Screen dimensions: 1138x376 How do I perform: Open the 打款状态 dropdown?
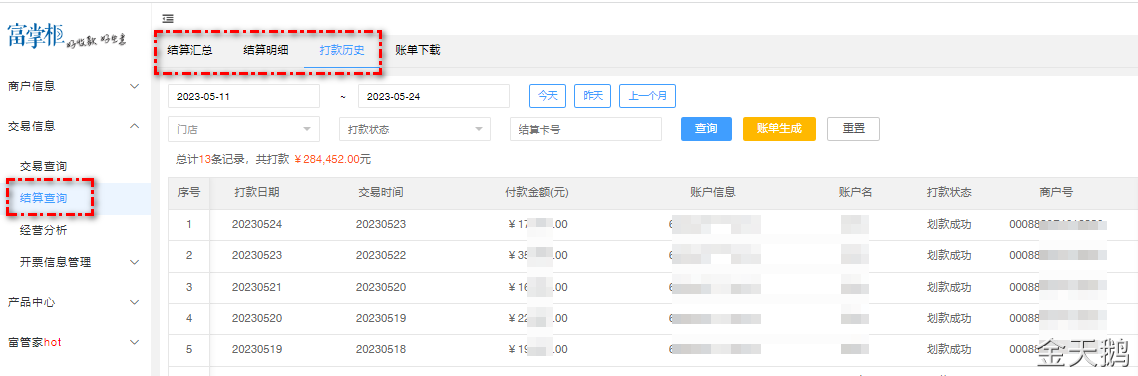click(x=415, y=129)
